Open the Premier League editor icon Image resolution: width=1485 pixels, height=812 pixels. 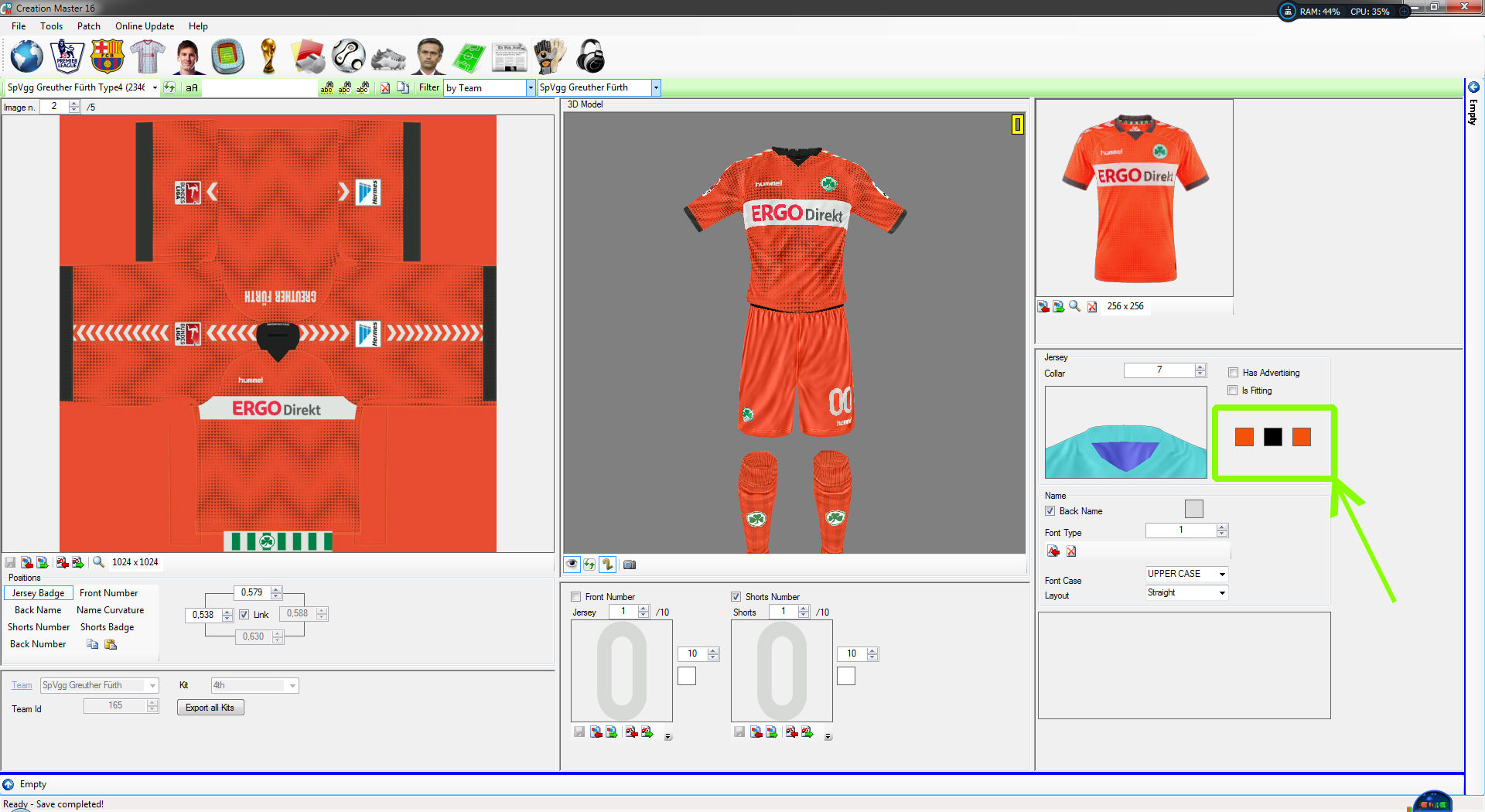click(67, 56)
